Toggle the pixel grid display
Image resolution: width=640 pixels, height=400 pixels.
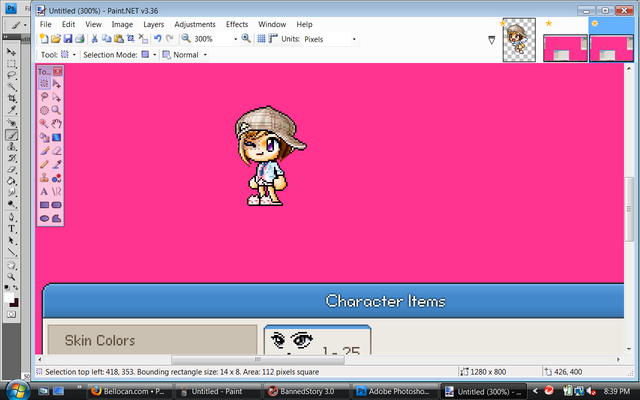pyautogui.click(x=261, y=39)
